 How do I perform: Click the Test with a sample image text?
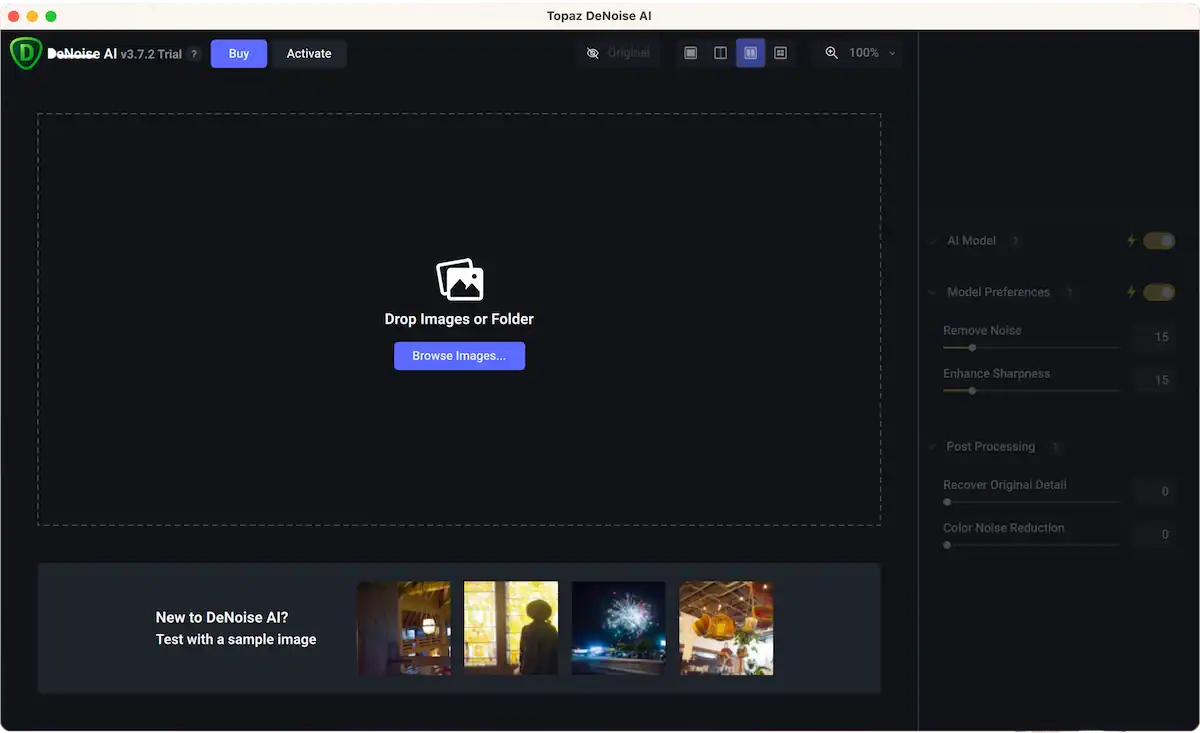[236, 639]
